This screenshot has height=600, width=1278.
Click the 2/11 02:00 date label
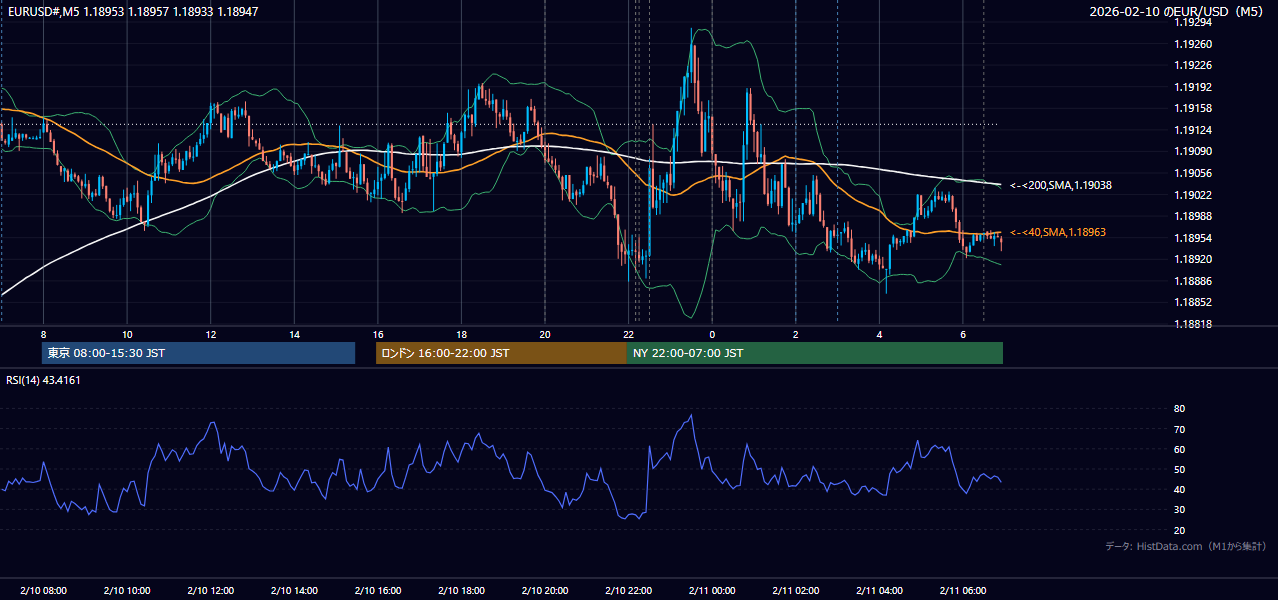[796, 590]
